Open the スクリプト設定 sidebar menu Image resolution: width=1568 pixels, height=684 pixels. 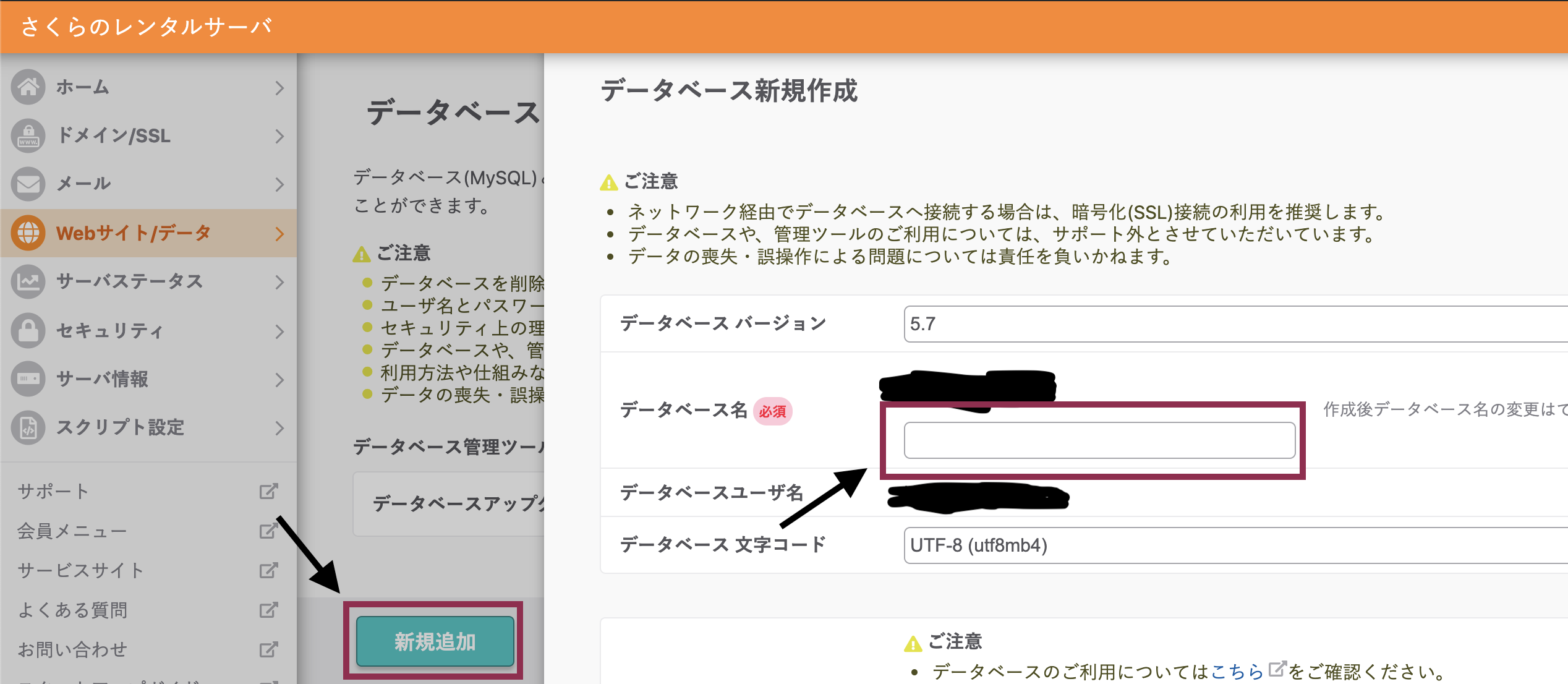point(148,427)
